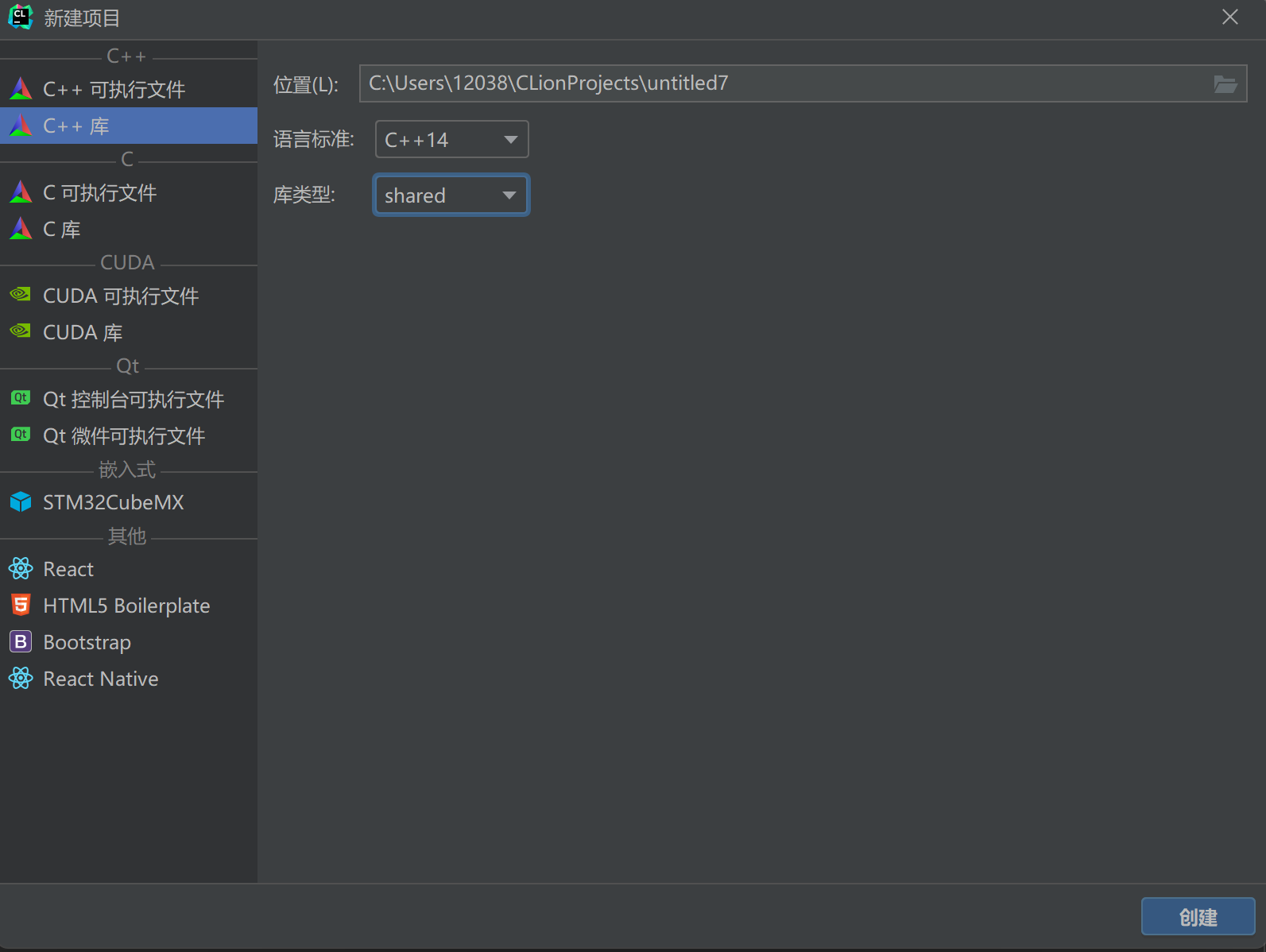Click the NVIDIA icon beside CUDA 可执行文件
Screen dimensions: 1266x952
(x=21, y=295)
